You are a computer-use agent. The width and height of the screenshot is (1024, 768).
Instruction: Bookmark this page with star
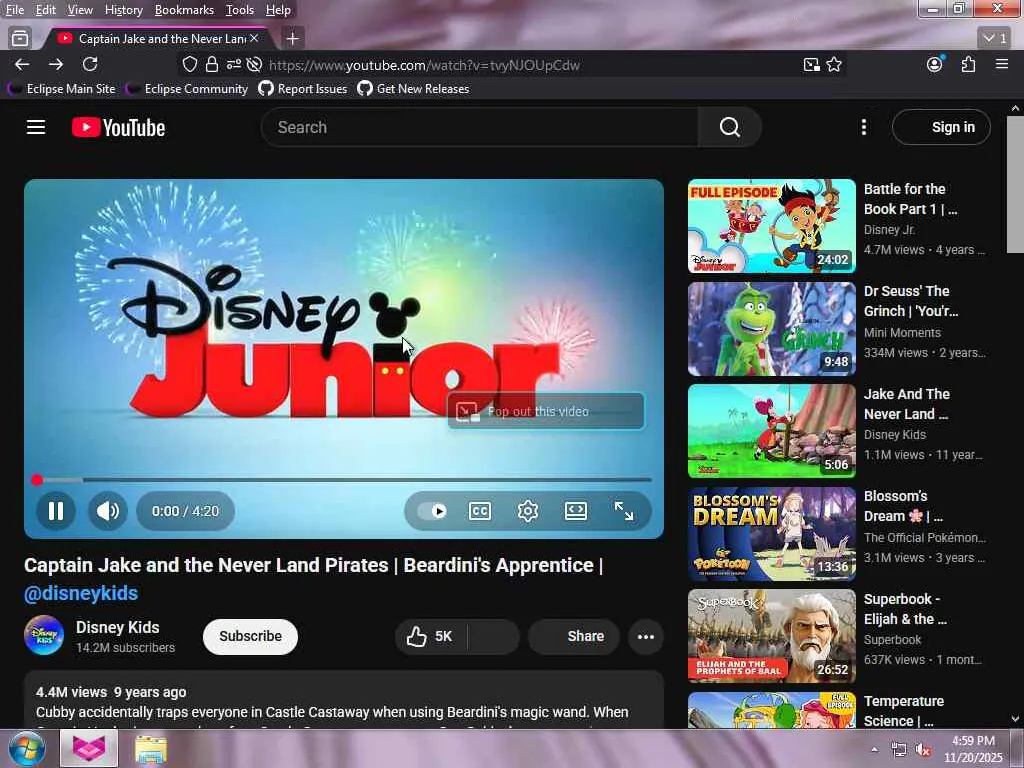coord(834,64)
